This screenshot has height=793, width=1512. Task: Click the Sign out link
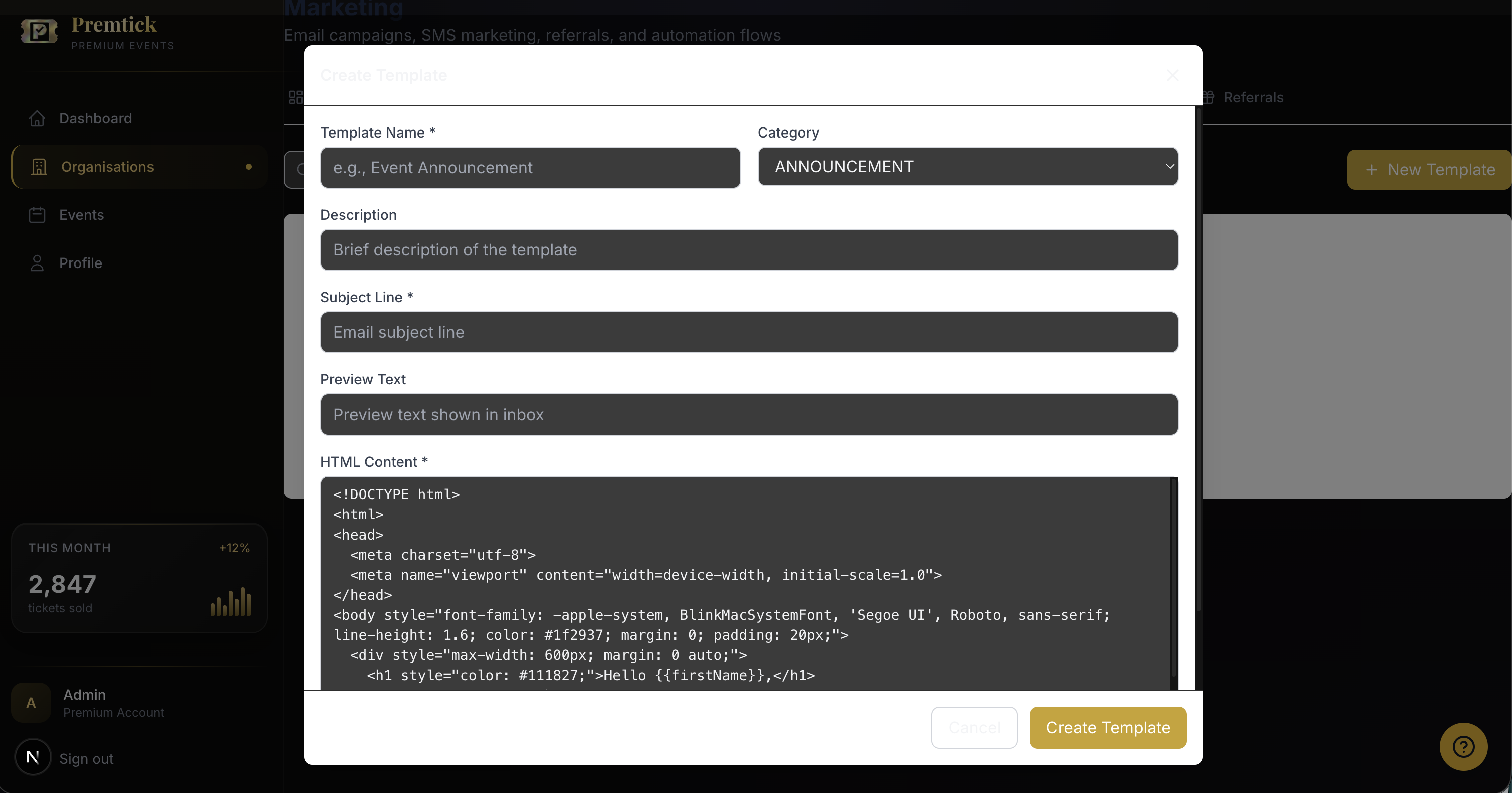tap(86, 758)
